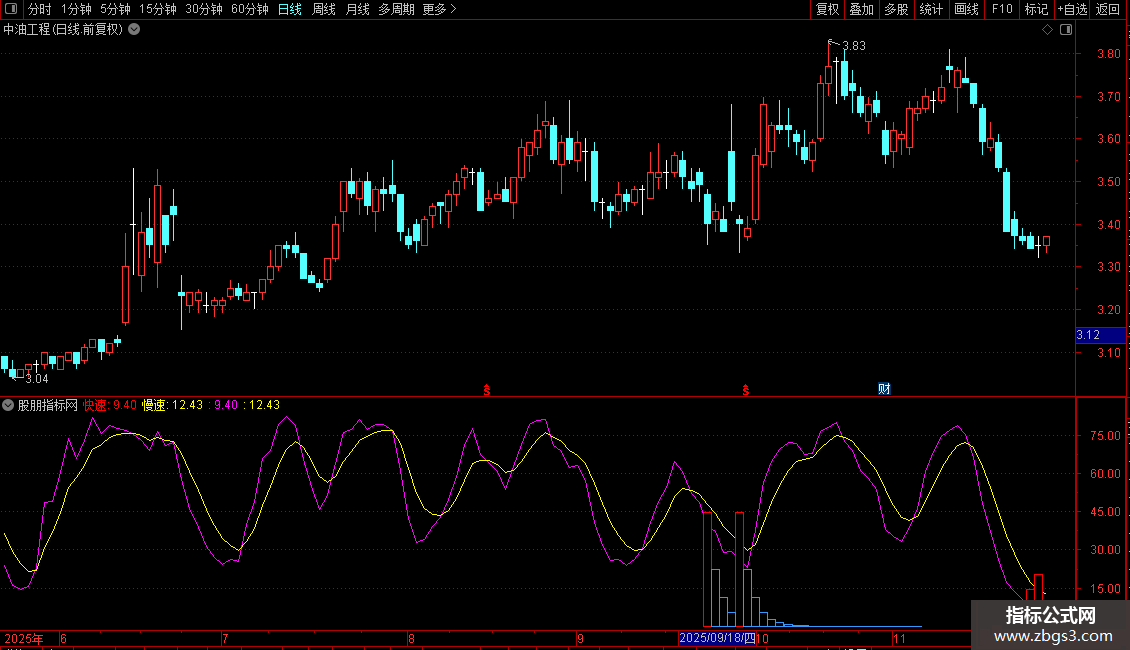The height and width of the screenshot is (650, 1130).
Task: Click the first red $ dividend marker
Action: (487, 389)
